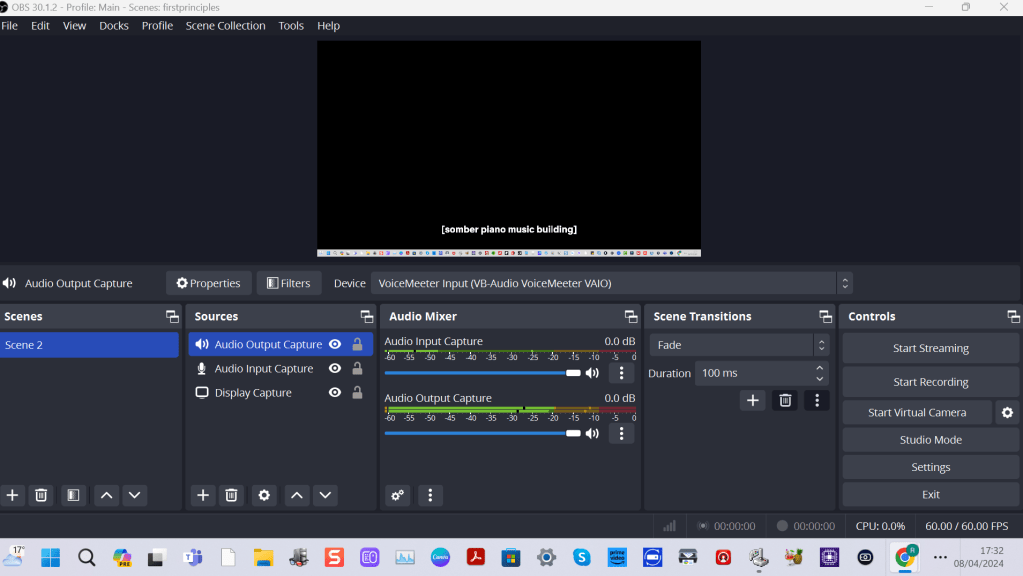Open the View menu

click(x=74, y=25)
